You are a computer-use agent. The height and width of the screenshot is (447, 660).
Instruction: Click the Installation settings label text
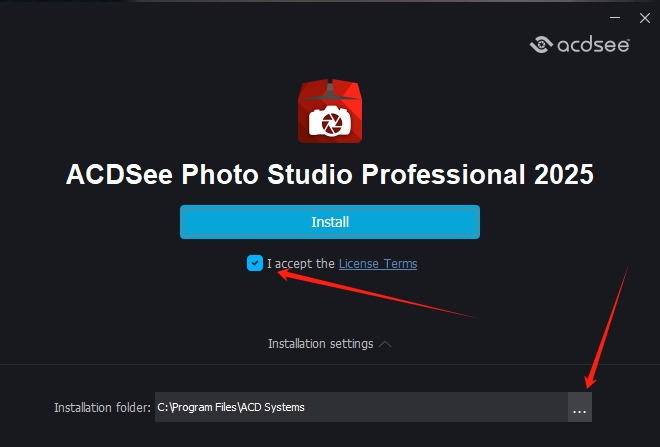tap(320, 344)
